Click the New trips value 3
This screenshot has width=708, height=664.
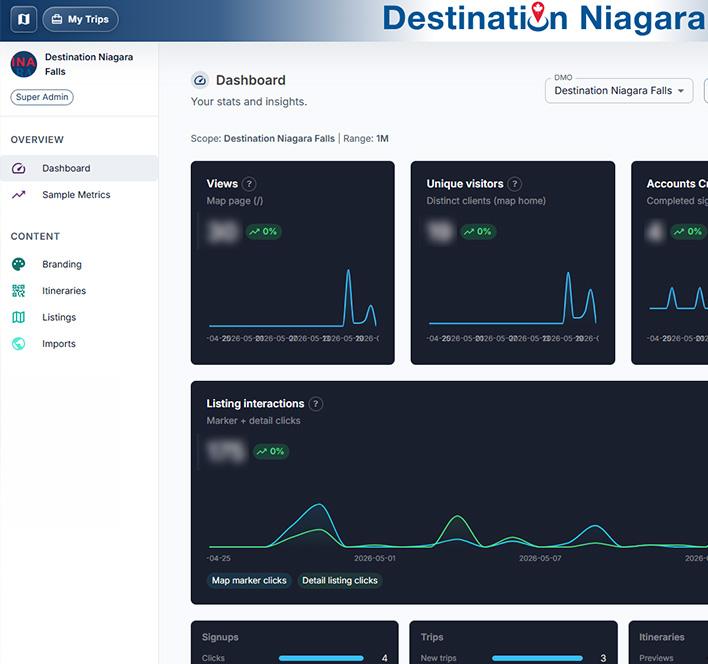point(604,659)
